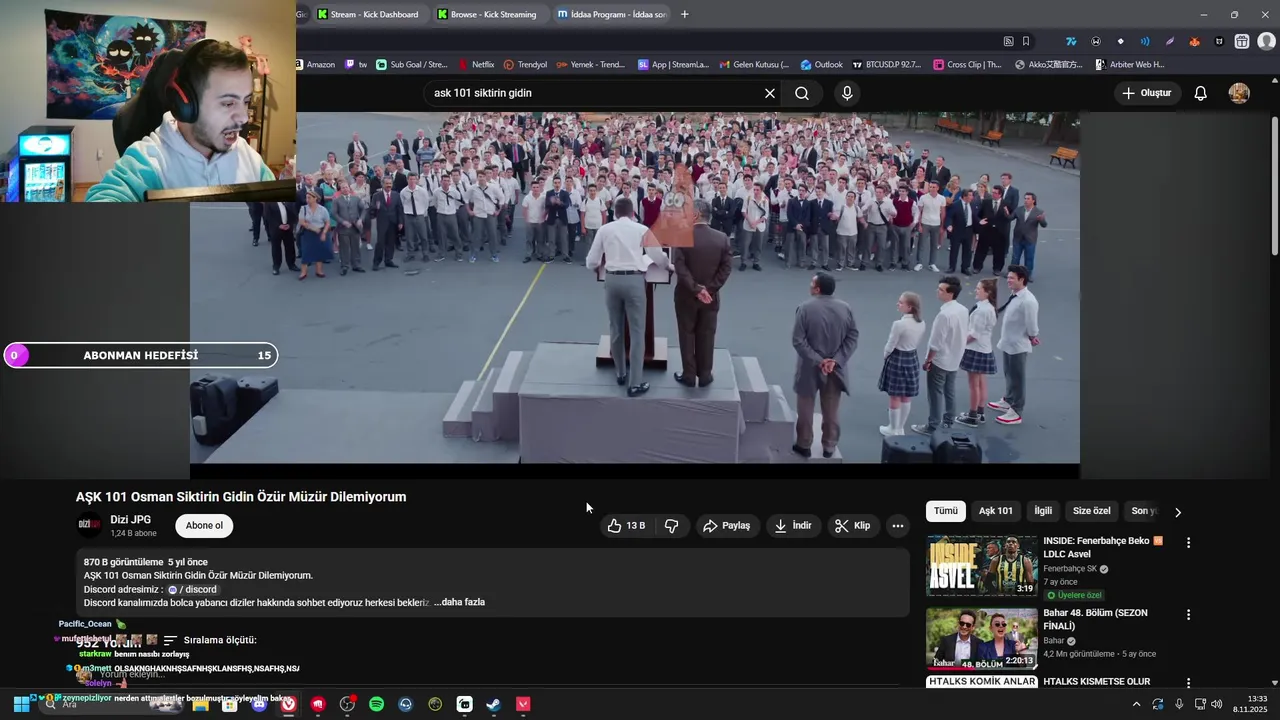The height and width of the screenshot is (720, 1280).
Task: Open more actions three-dot menu under video
Action: 898,526
